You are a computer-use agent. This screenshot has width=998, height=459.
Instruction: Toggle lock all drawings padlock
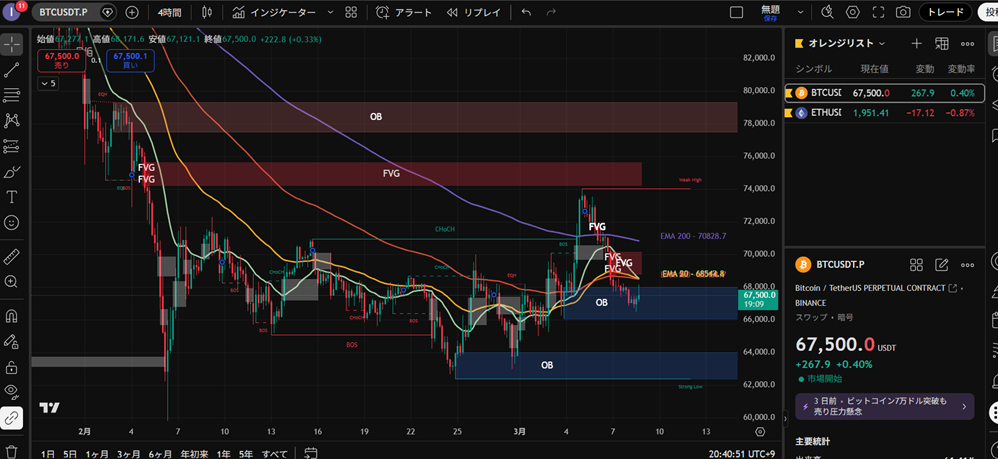12,367
